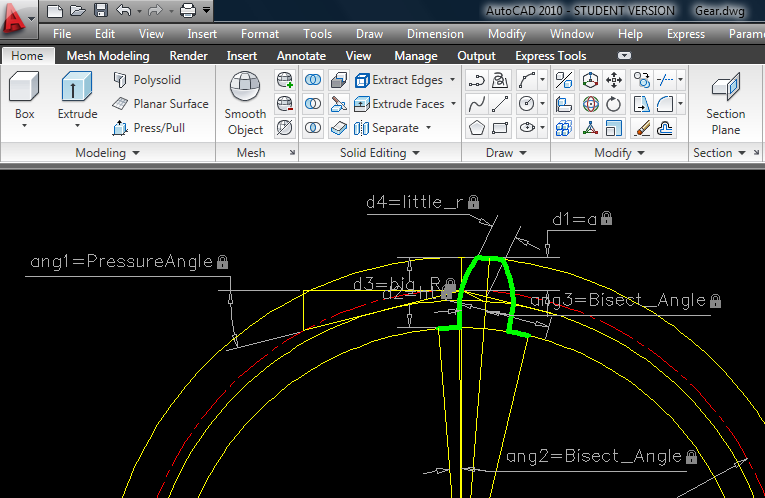This screenshot has width=765, height=498.
Task: Open the Express menu
Action: click(x=685, y=34)
